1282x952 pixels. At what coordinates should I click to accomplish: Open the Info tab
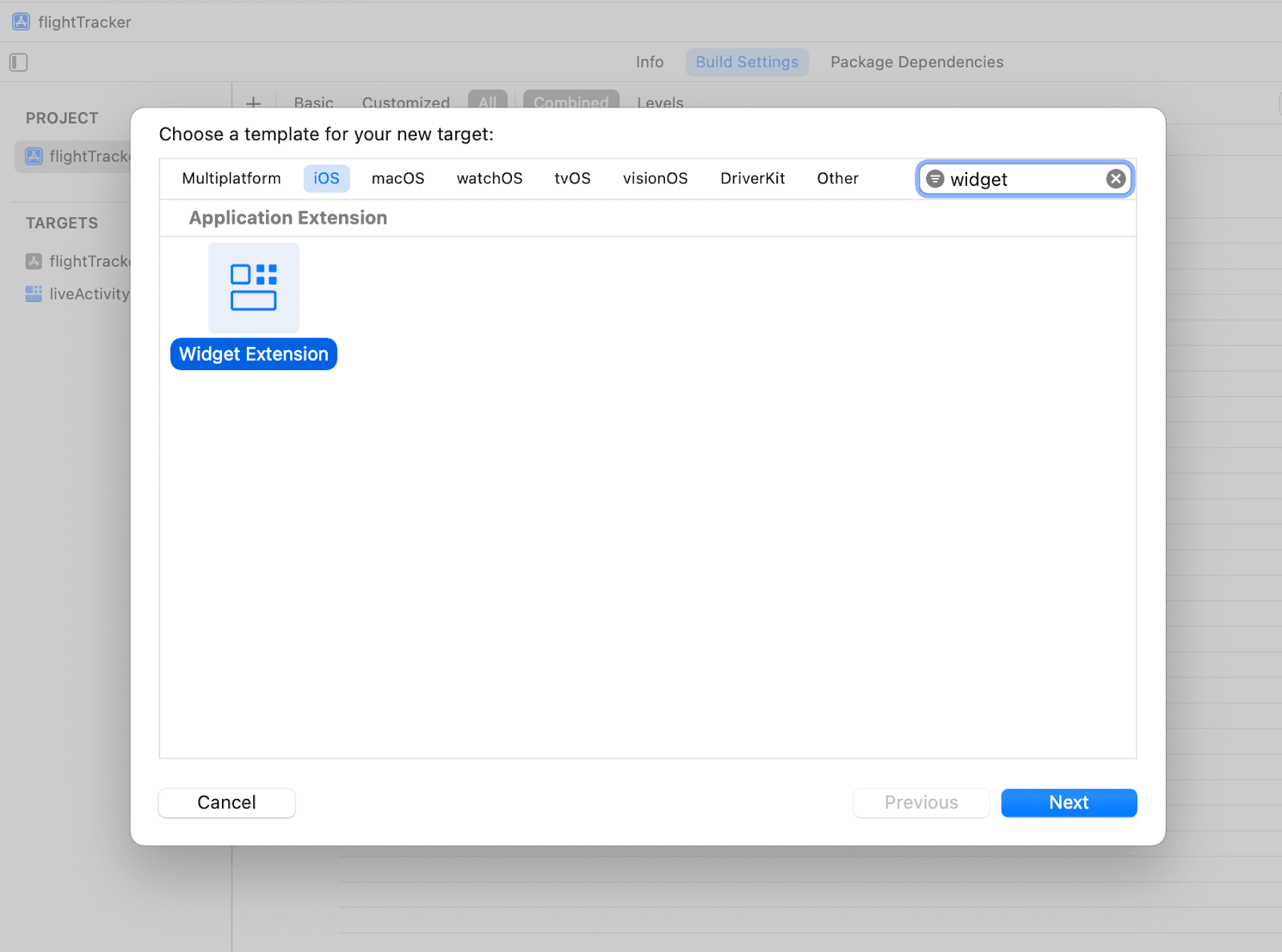click(x=650, y=62)
